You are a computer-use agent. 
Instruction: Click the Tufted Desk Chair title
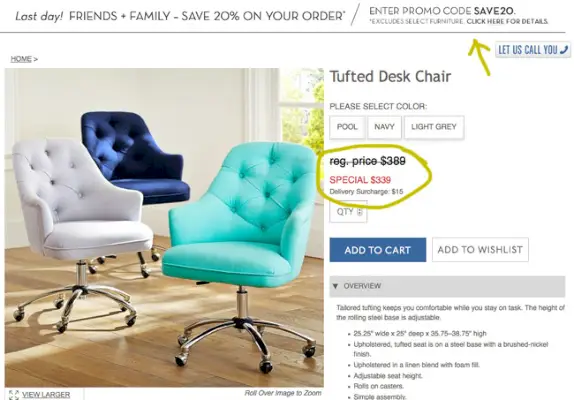(390, 76)
